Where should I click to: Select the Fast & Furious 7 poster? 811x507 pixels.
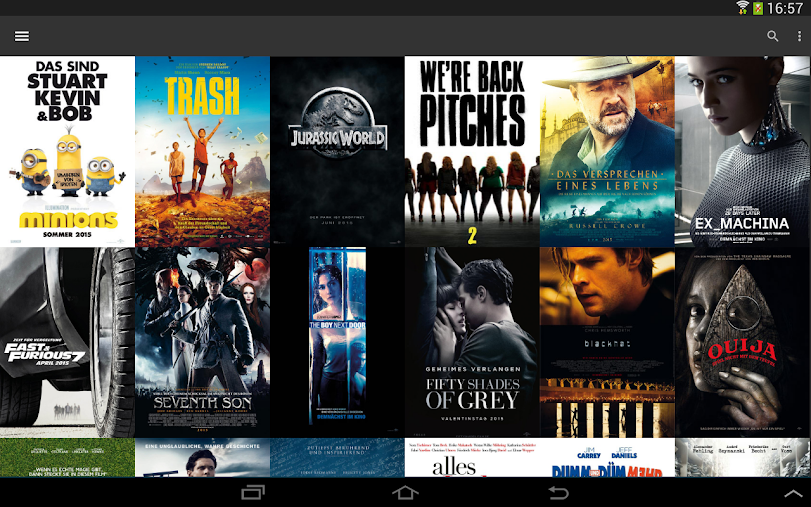(67, 342)
